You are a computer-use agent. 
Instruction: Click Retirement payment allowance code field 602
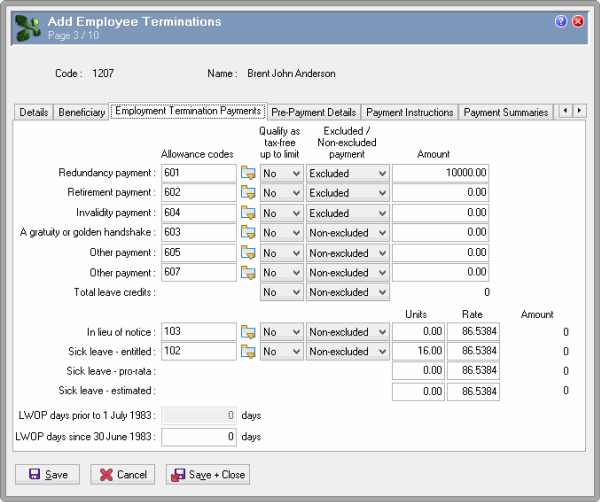(x=199, y=192)
